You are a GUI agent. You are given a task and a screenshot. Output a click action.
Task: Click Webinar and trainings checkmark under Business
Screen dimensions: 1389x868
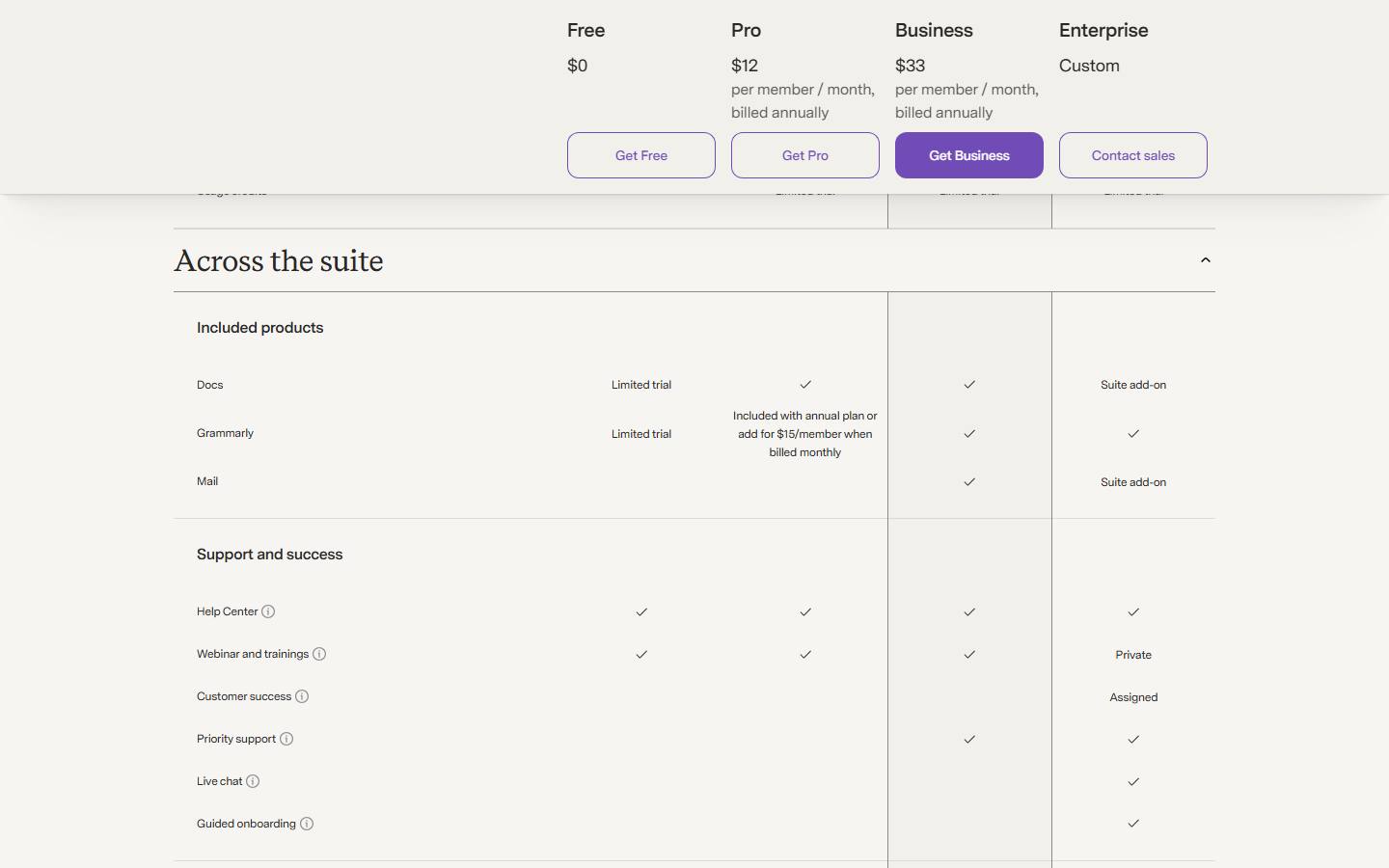pyautogui.click(x=969, y=655)
